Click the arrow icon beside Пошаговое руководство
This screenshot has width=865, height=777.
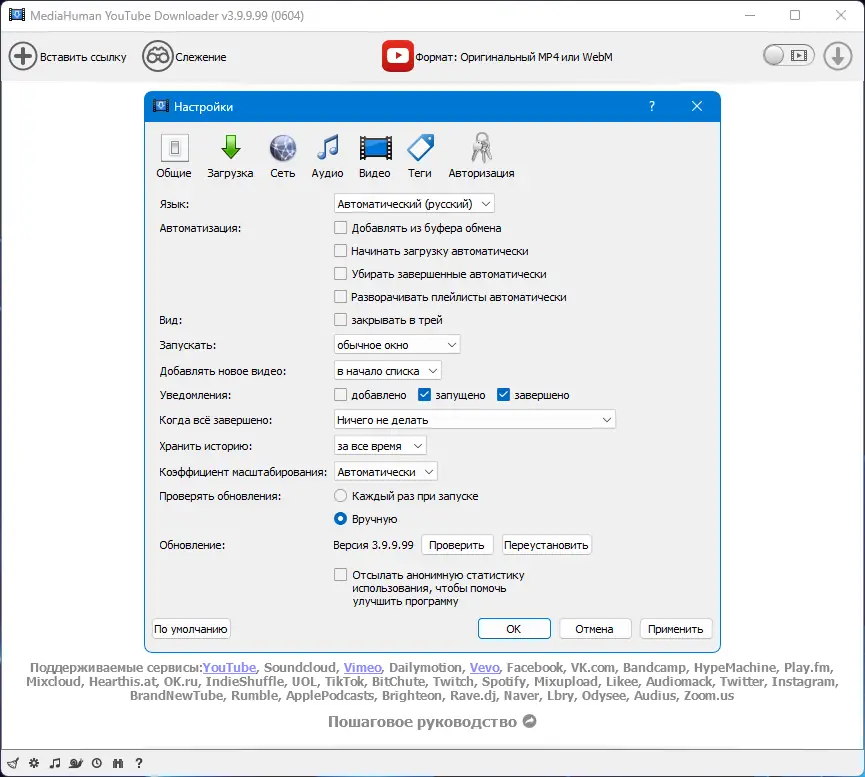coord(530,721)
